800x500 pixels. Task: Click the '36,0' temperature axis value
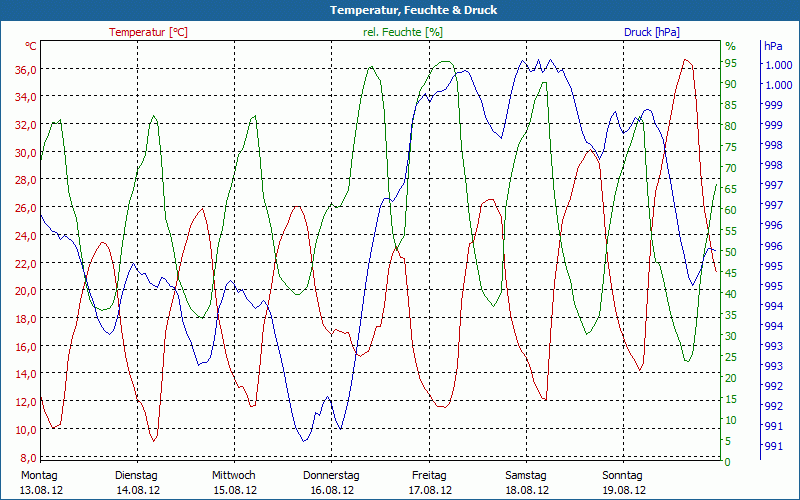[x=26, y=70]
